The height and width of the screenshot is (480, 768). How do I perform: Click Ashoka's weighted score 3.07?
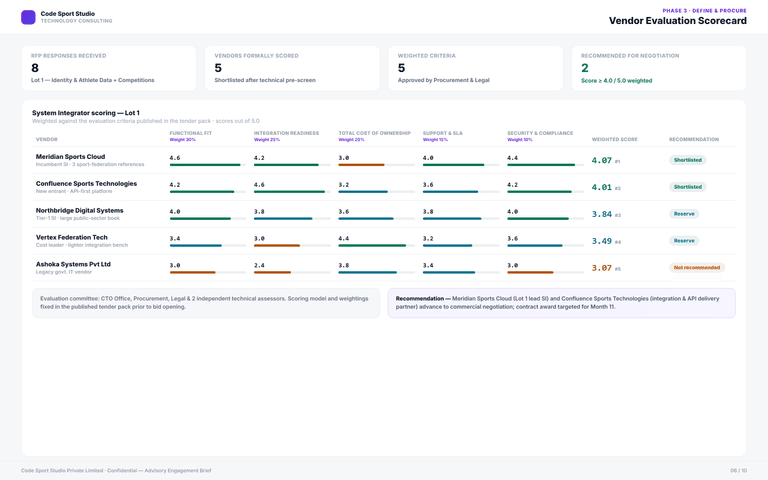[x=601, y=268]
